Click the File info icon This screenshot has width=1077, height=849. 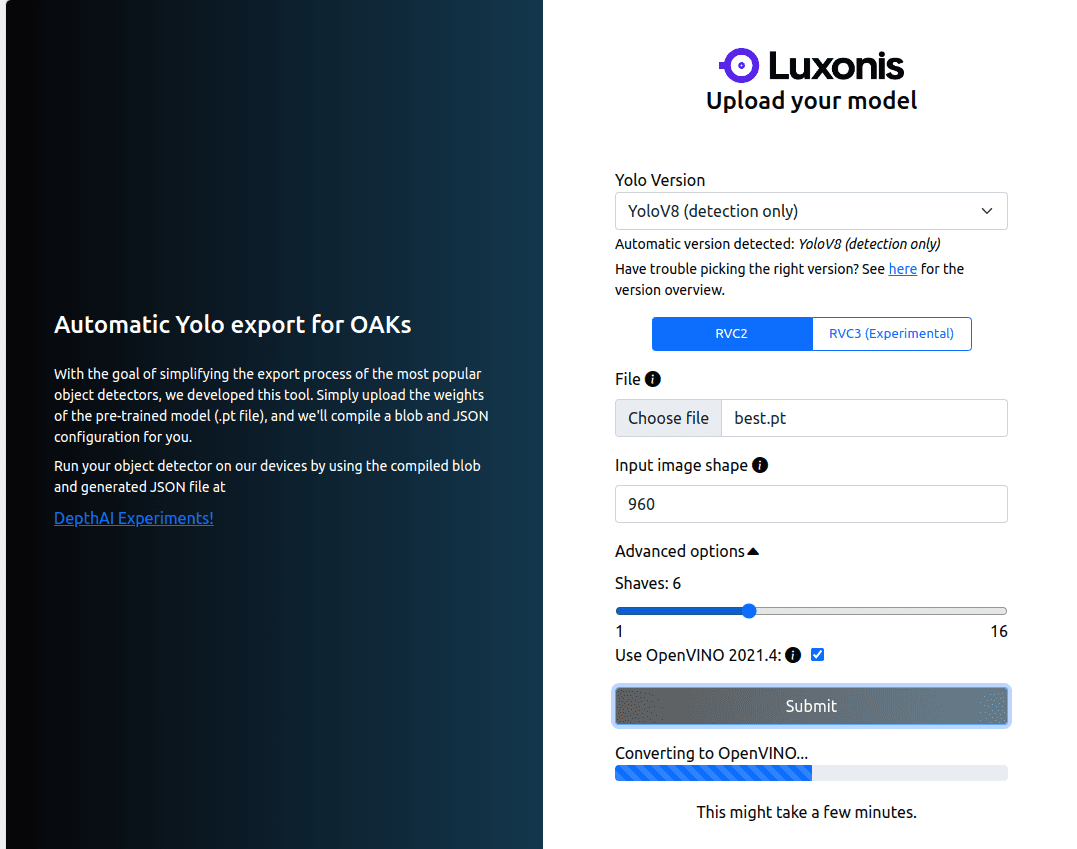[653, 379]
